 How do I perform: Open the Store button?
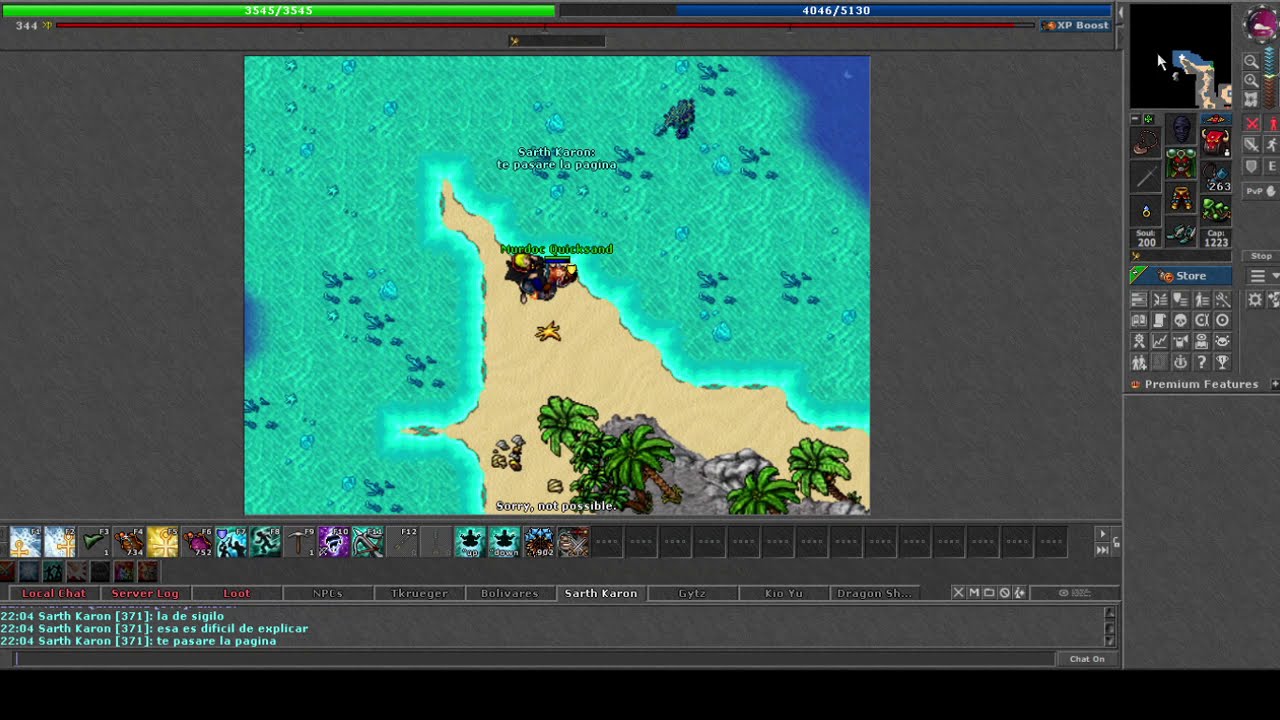tap(1181, 276)
